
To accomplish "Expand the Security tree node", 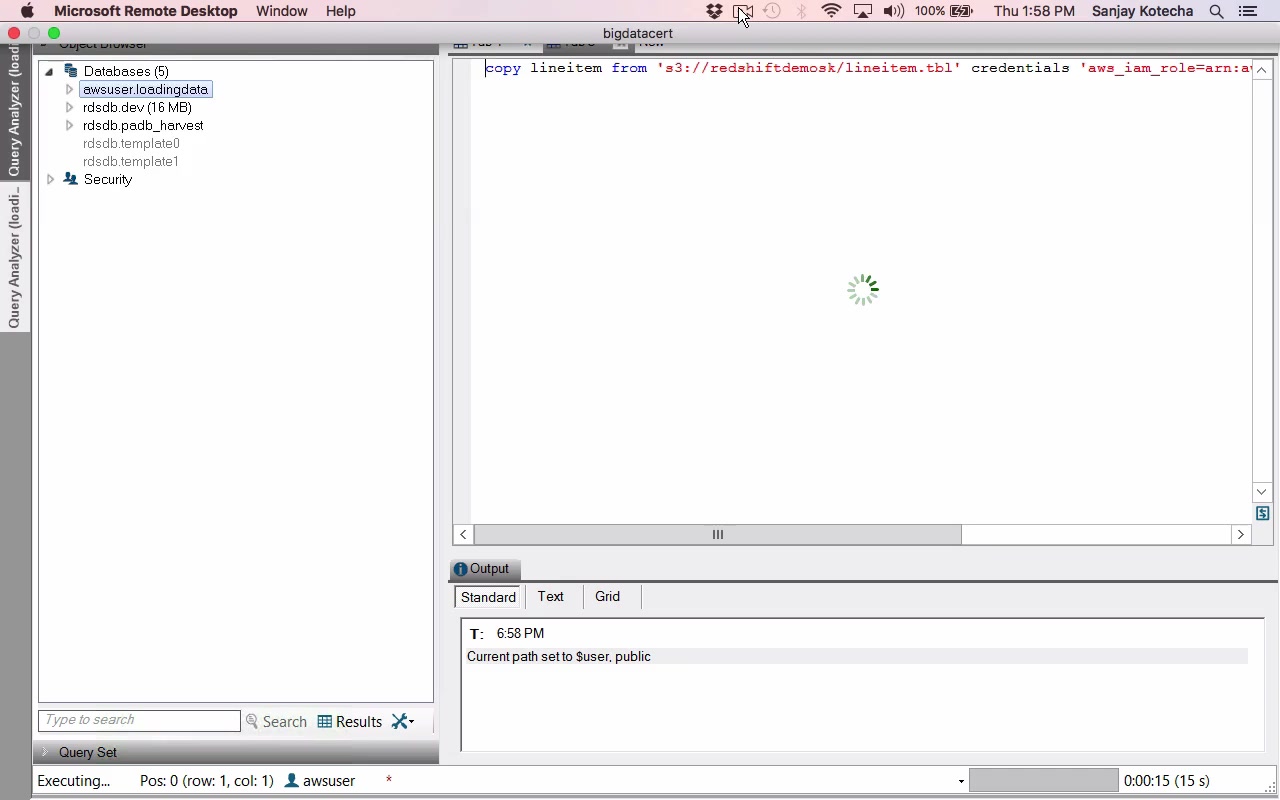I will (x=50, y=179).
